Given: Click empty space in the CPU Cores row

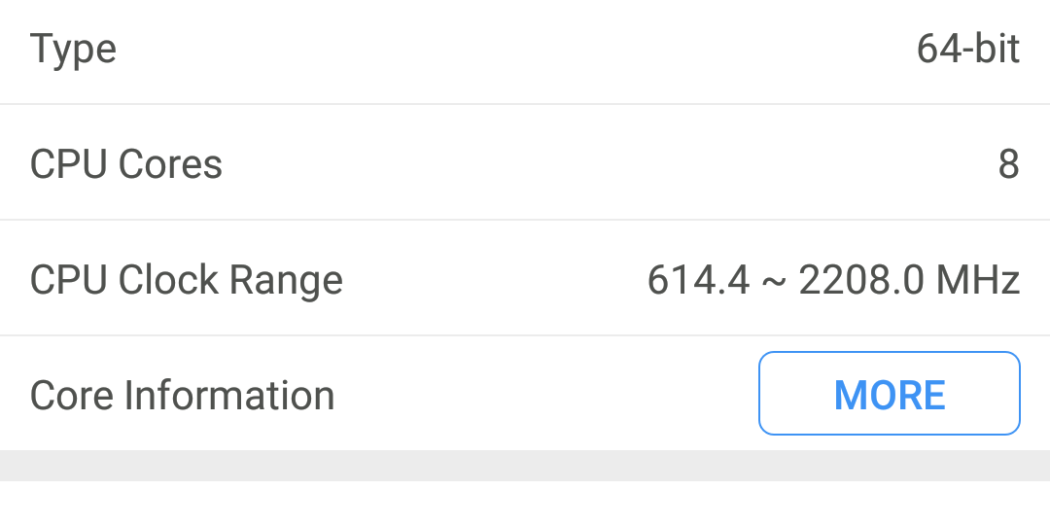Looking at the screenshot, I should click(x=600, y=164).
